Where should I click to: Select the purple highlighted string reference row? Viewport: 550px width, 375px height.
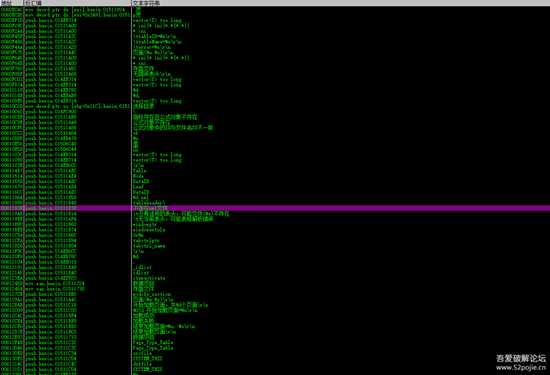coord(275,208)
